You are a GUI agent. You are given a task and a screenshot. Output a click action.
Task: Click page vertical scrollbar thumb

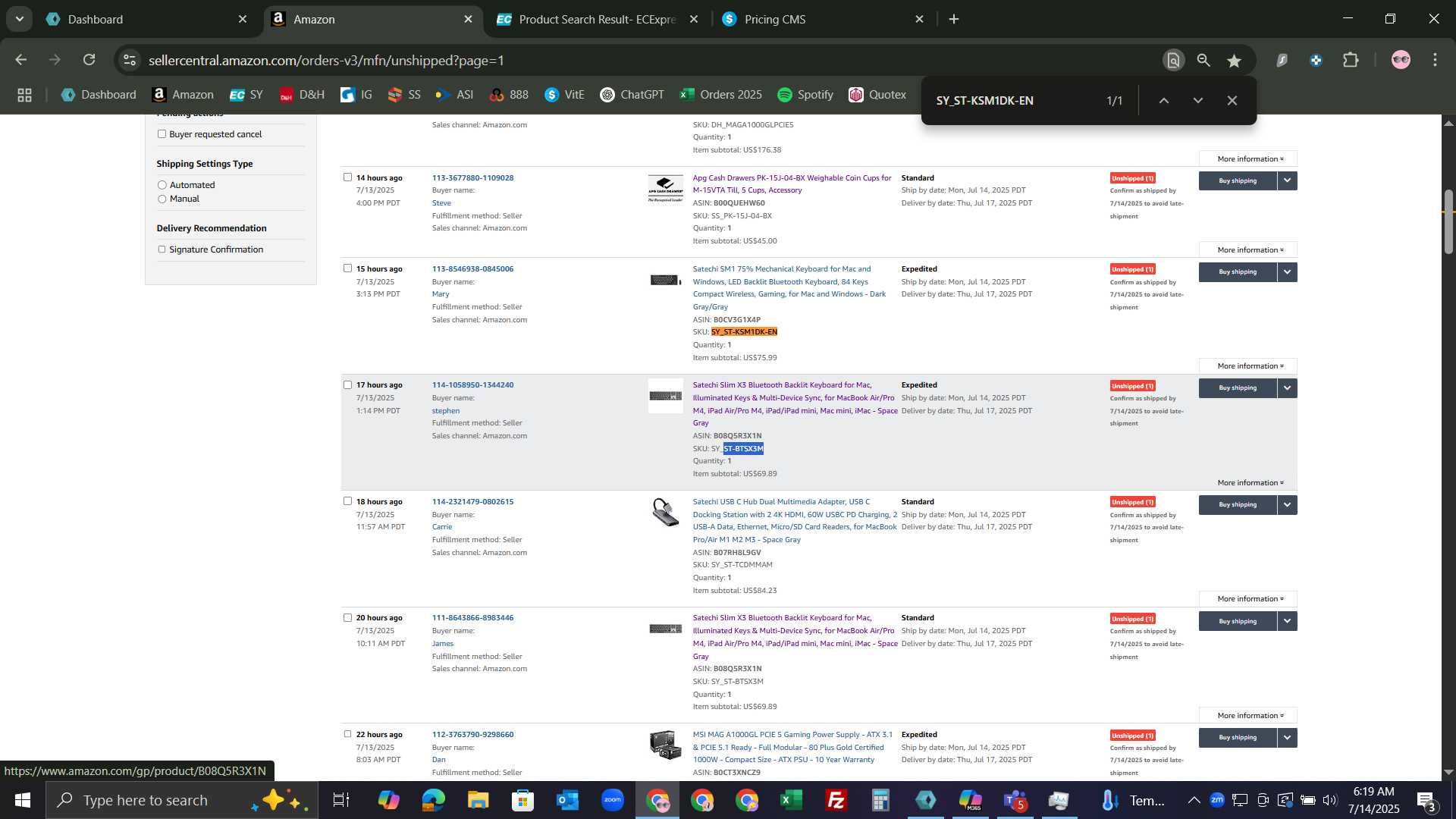click(1448, 221)
